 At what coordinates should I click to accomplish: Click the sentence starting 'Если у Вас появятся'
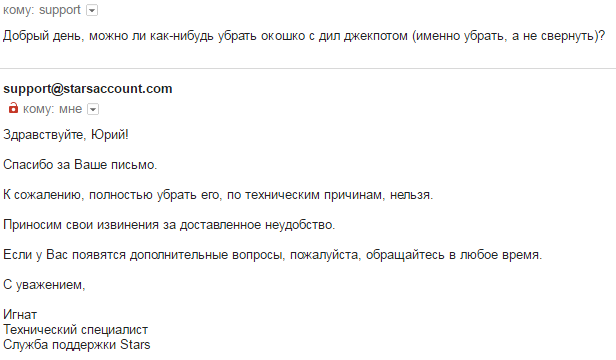tap(272, 255)
